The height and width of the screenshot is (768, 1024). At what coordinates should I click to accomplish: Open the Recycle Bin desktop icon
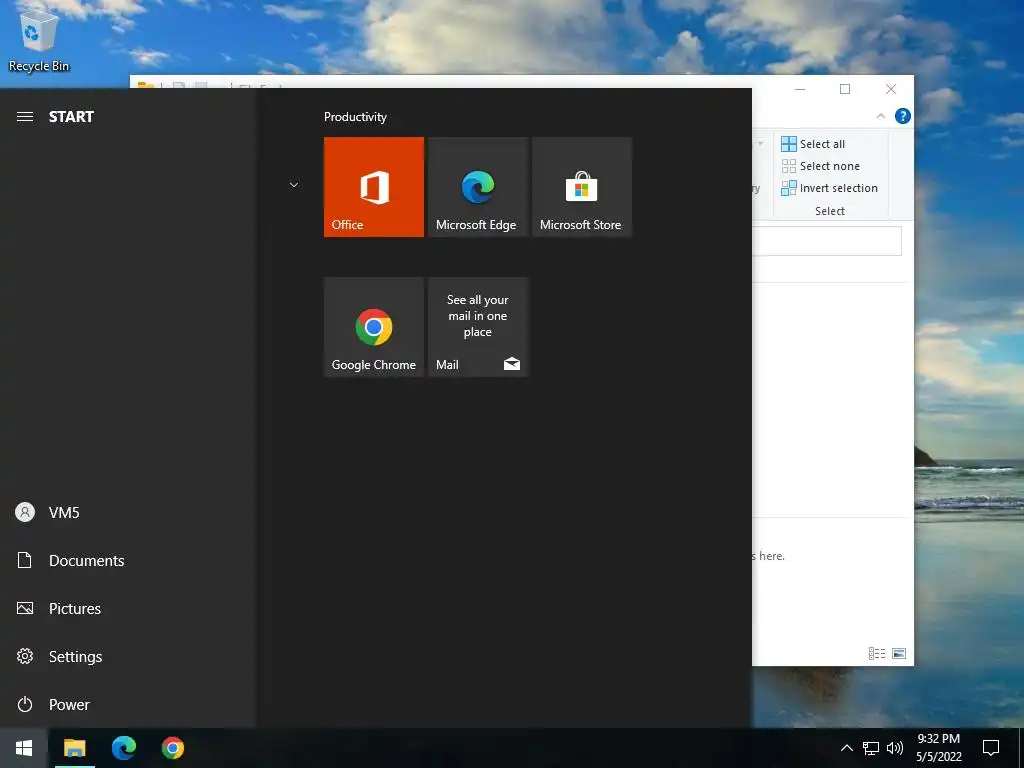point(39,42)
